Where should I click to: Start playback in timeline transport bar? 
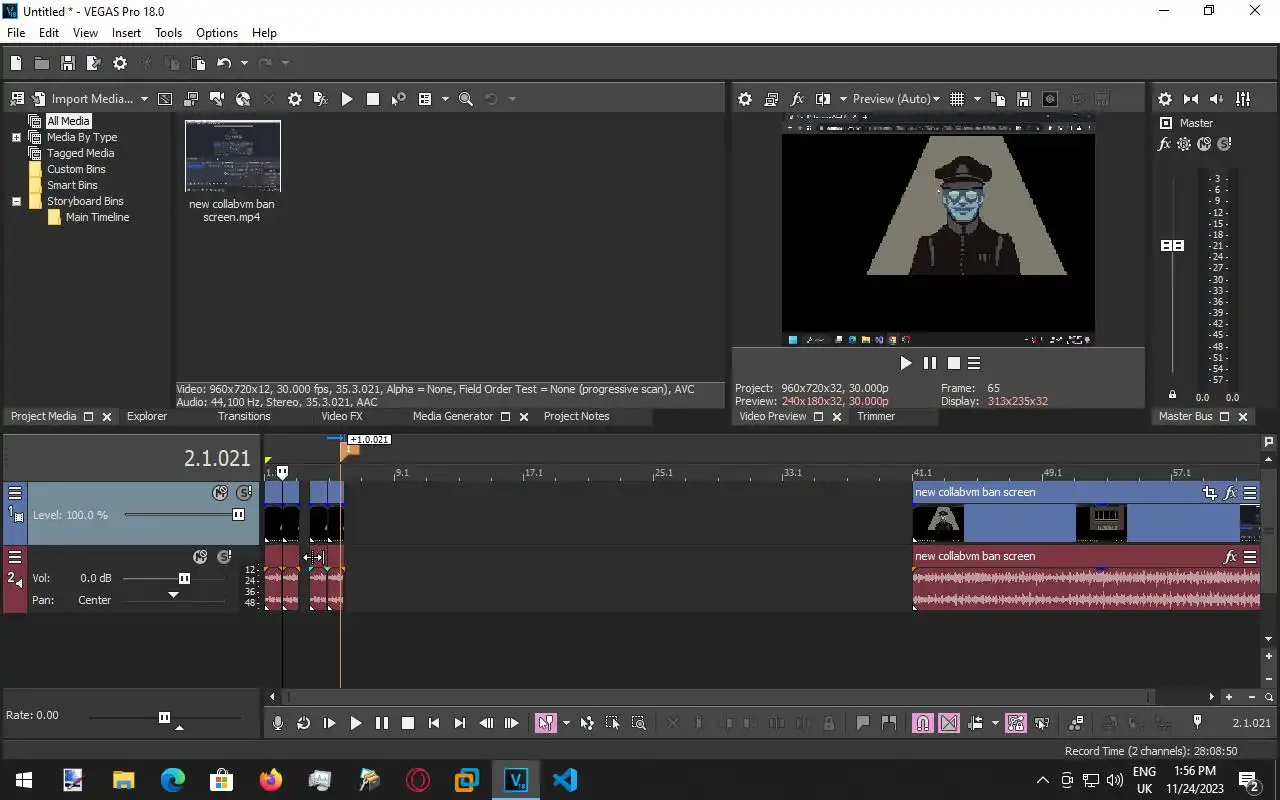355,723
